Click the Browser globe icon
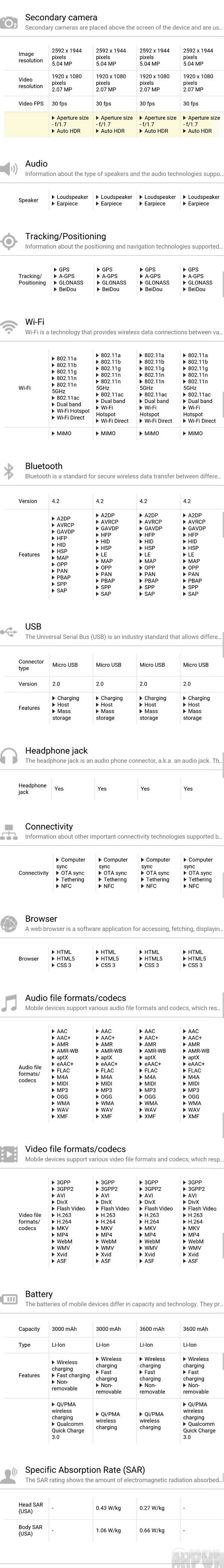Viewport: 224px width, 1568px height. point(9,924)
